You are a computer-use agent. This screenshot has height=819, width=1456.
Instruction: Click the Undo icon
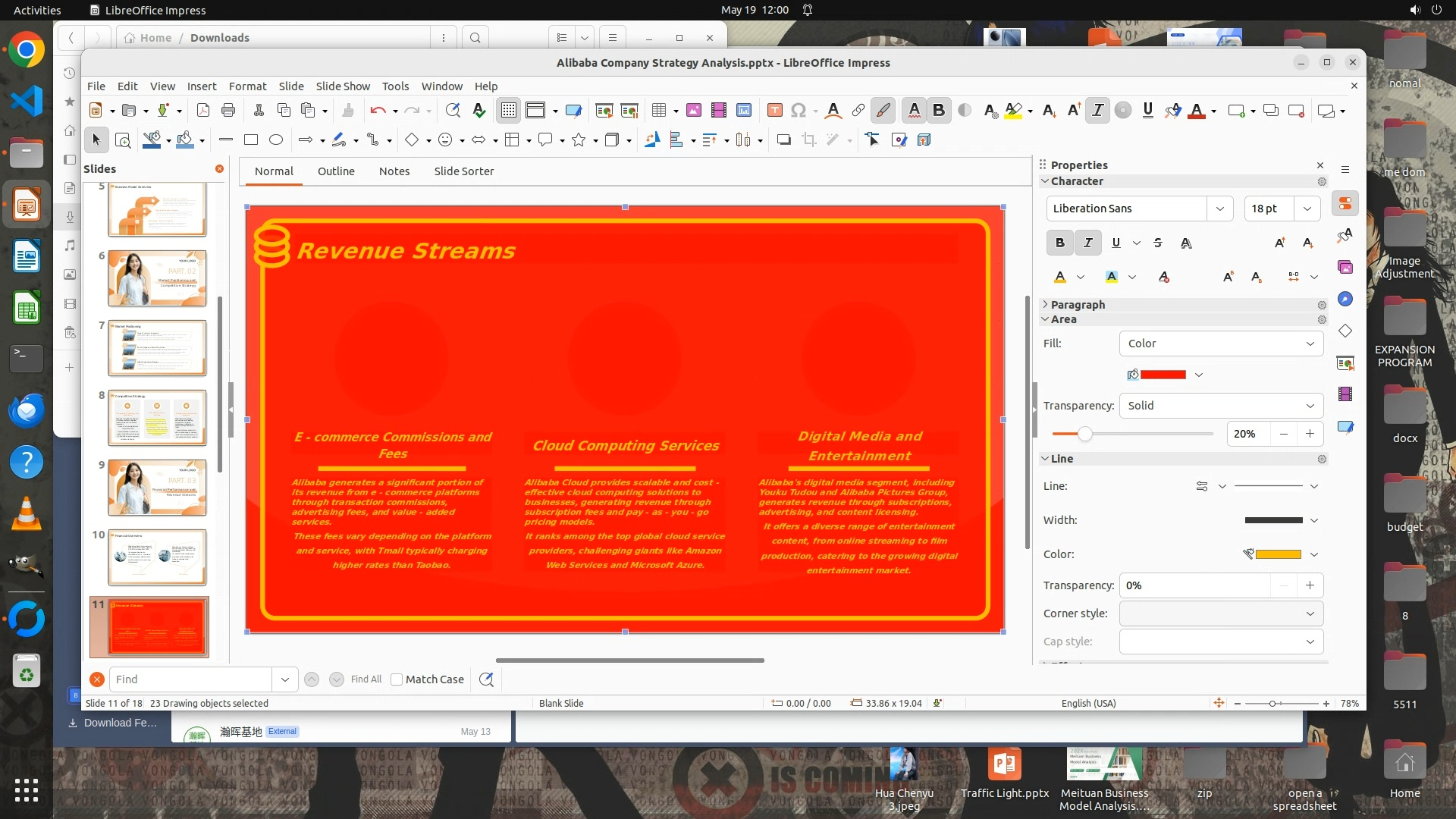(377, 111)
